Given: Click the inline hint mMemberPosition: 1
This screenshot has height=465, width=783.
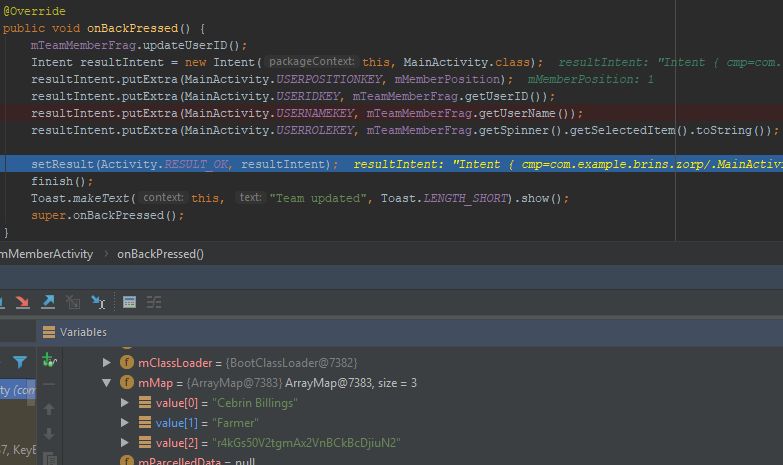Looking at the screenshot, I should (x=590, y=79).
